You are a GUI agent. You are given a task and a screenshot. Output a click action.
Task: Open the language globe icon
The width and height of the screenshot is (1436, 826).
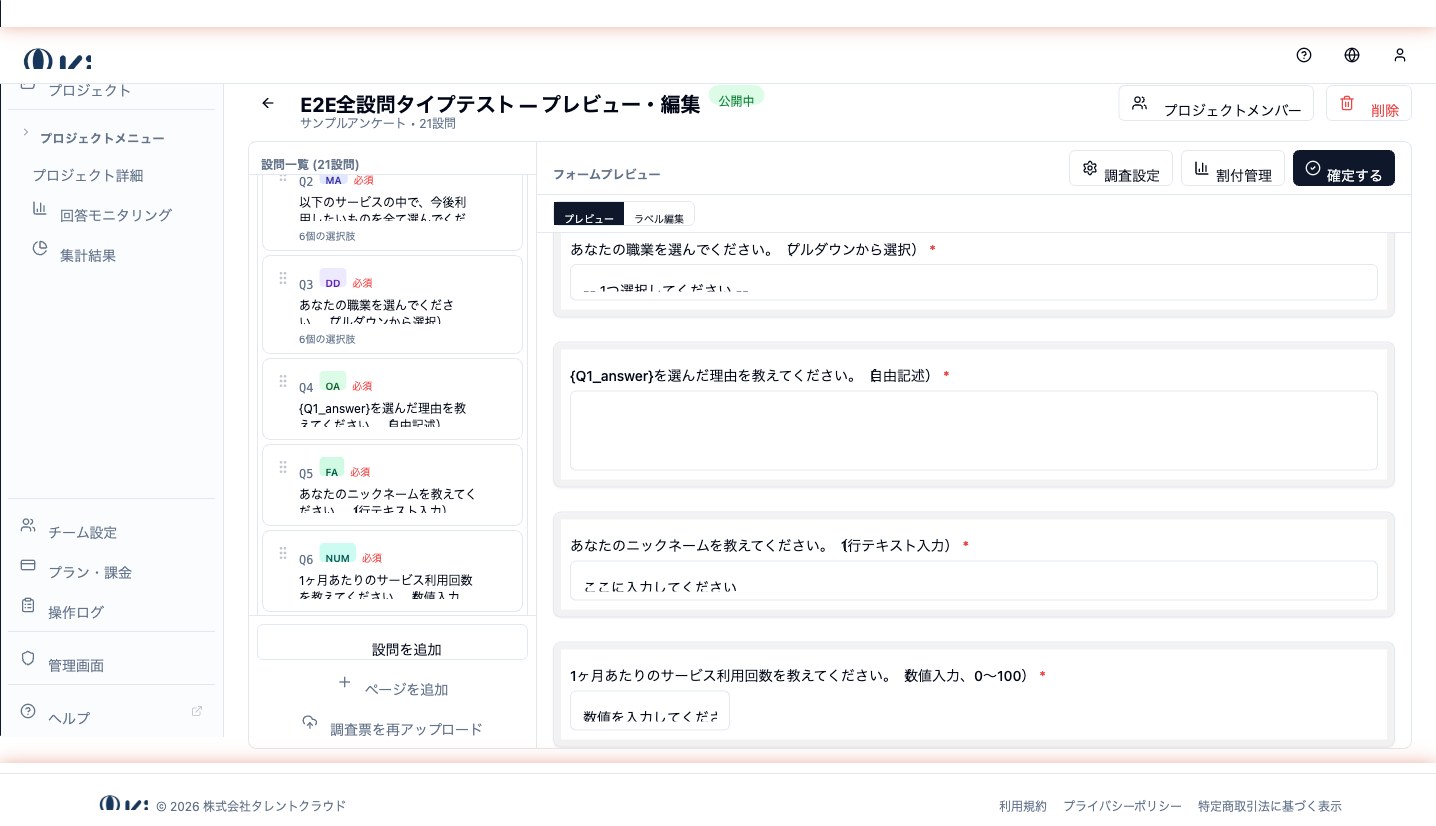(1352, 55)
